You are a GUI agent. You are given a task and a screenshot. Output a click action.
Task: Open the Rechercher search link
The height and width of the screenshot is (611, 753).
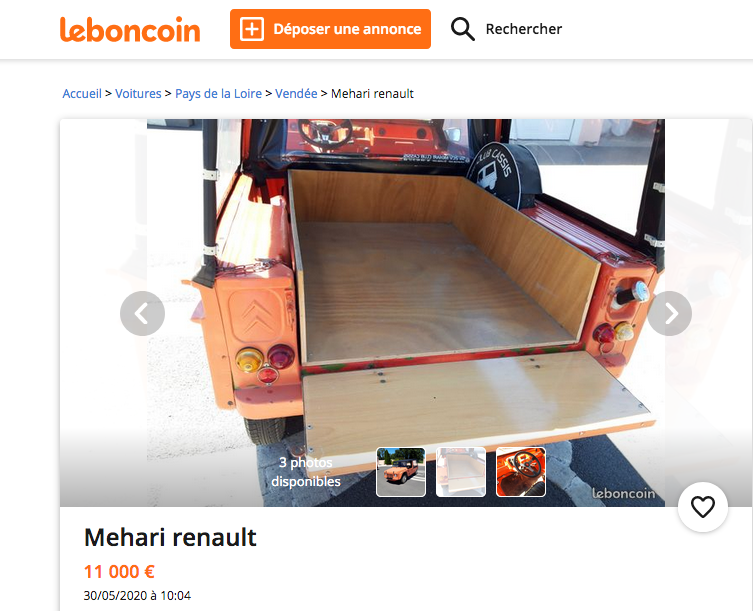pos(523,29)
